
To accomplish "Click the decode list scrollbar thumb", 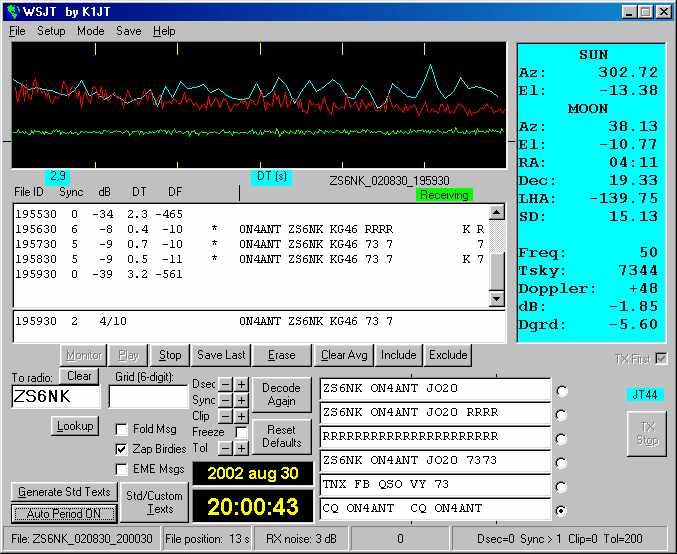I will (497, 271).
